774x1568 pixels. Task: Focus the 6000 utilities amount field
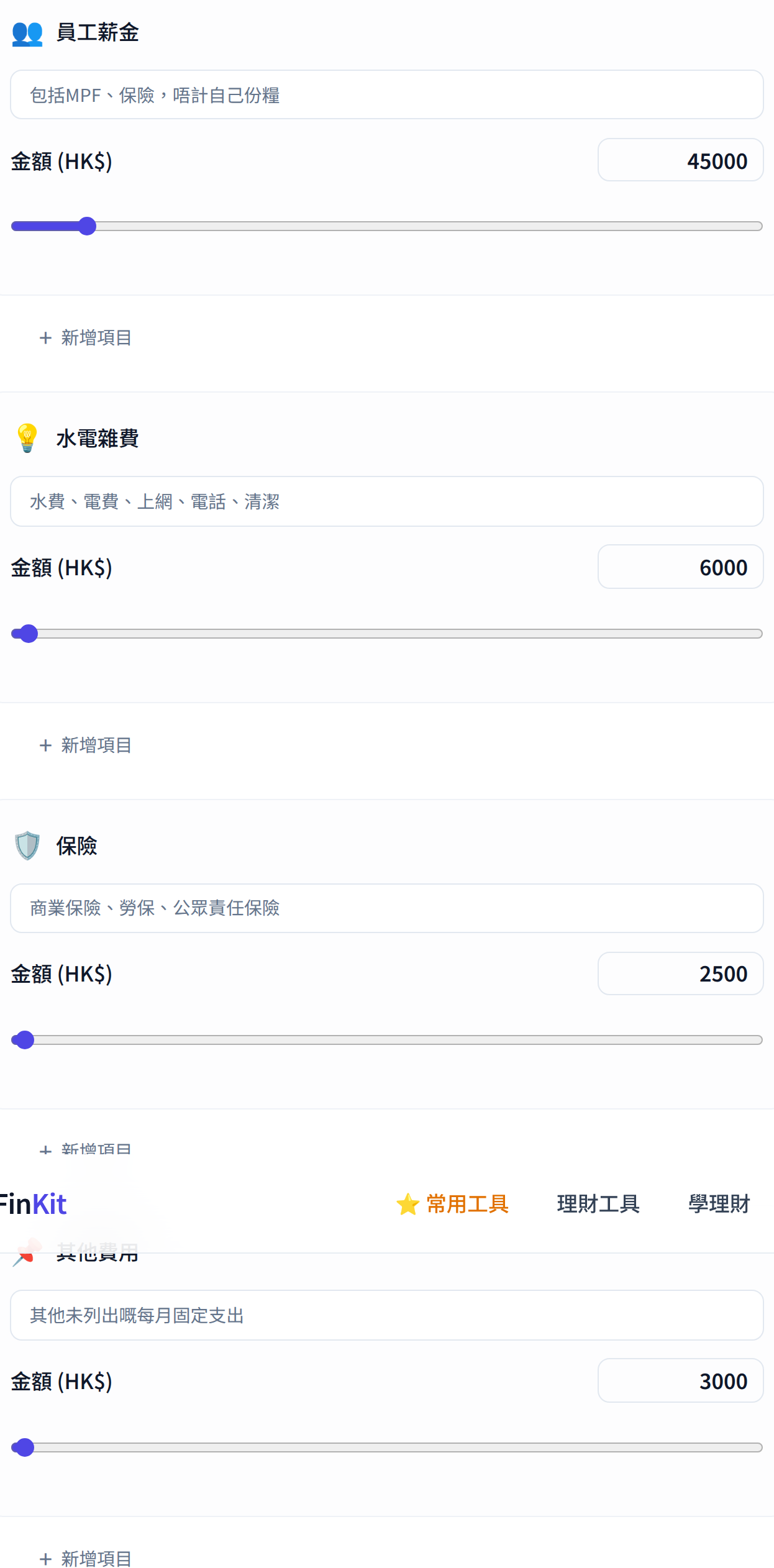click(681, 567)
